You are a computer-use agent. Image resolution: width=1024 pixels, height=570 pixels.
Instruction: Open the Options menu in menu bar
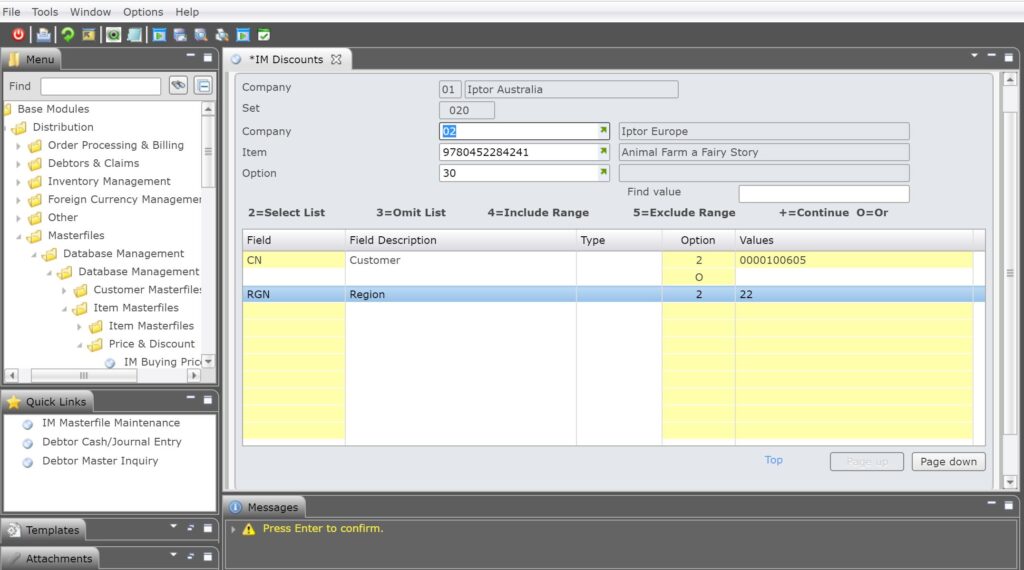click(143, 12)
